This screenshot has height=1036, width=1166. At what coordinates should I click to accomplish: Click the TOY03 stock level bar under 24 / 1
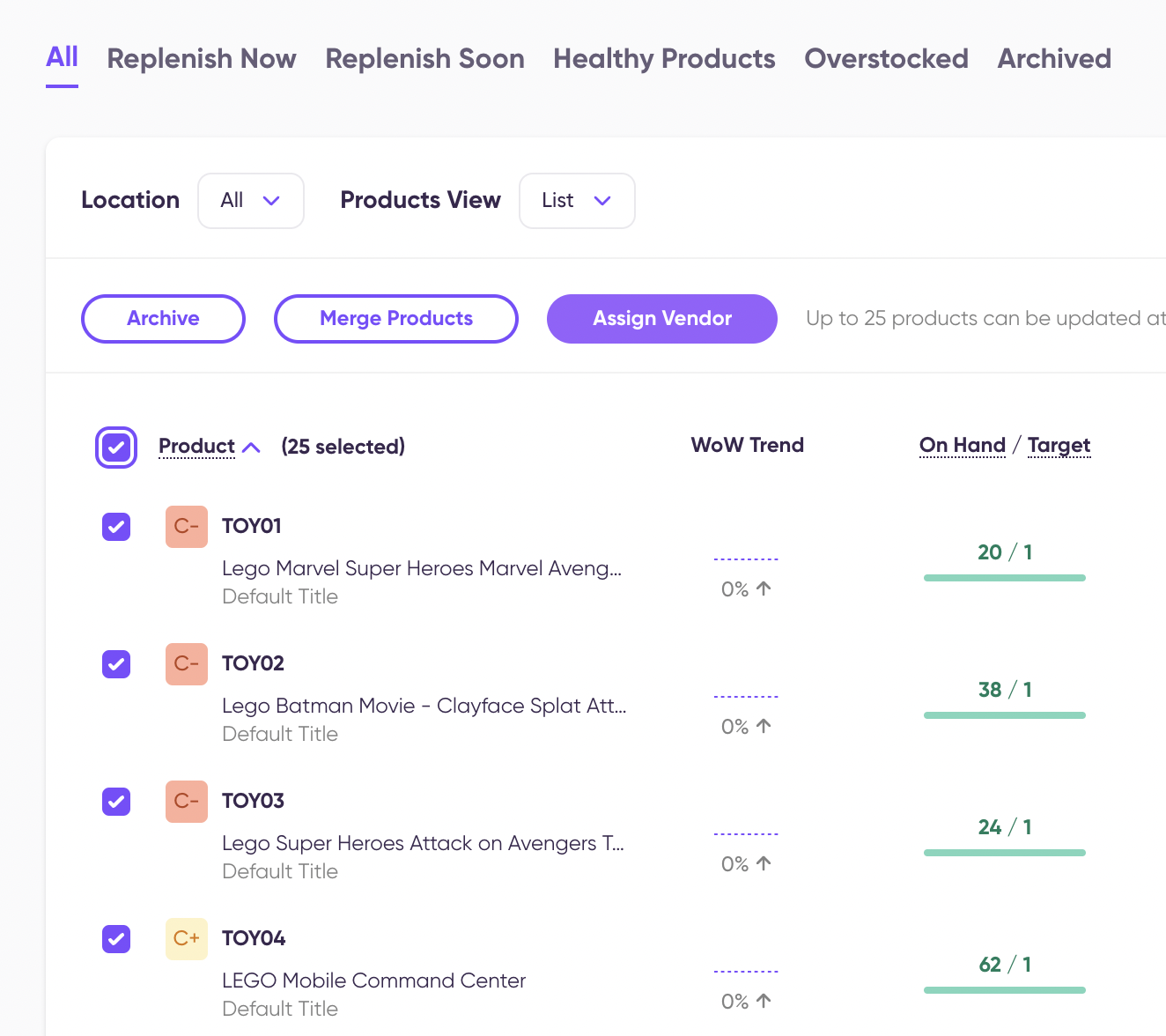click(x=1005, y=853)
